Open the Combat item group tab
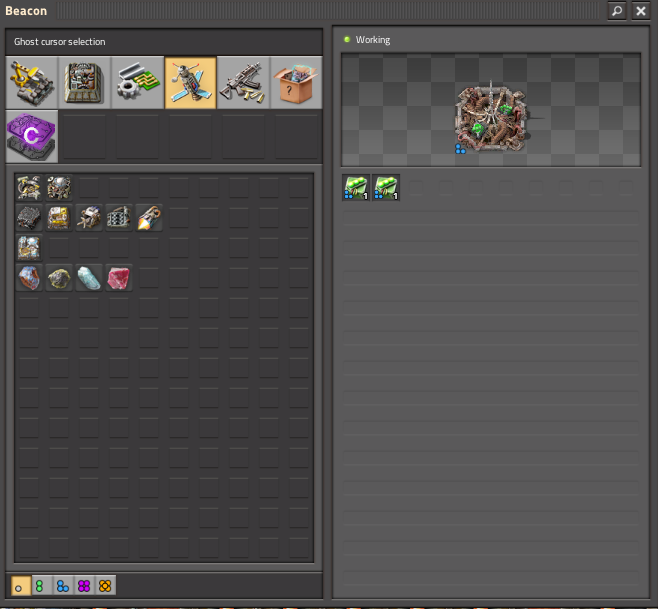Screen dimensions: 658x609 click(x=243, y=83)
